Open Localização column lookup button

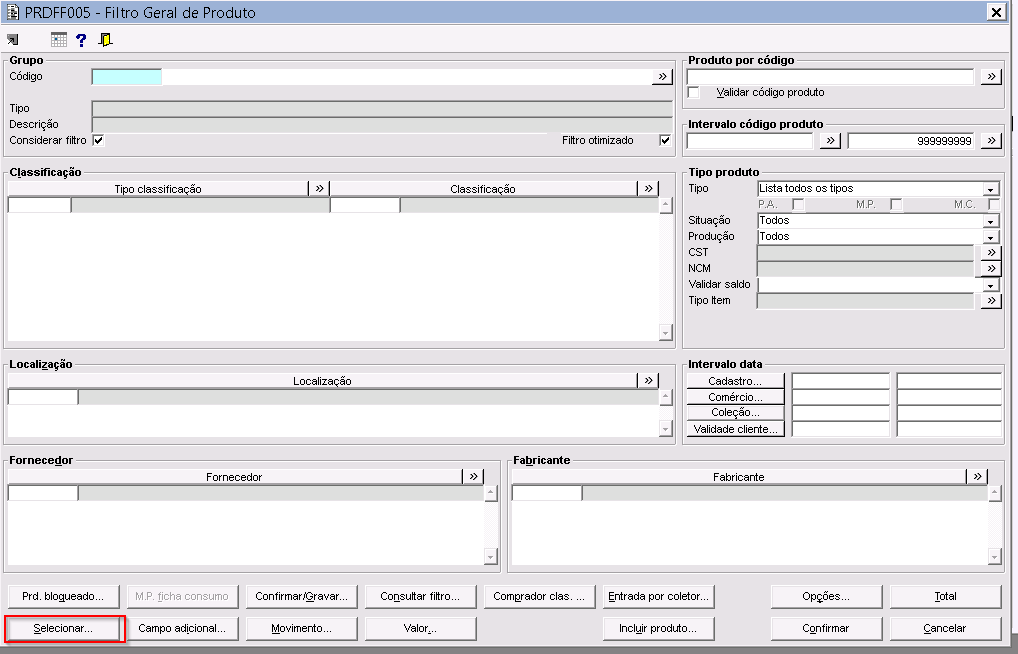pyautogui.click(x=648, y=381)
